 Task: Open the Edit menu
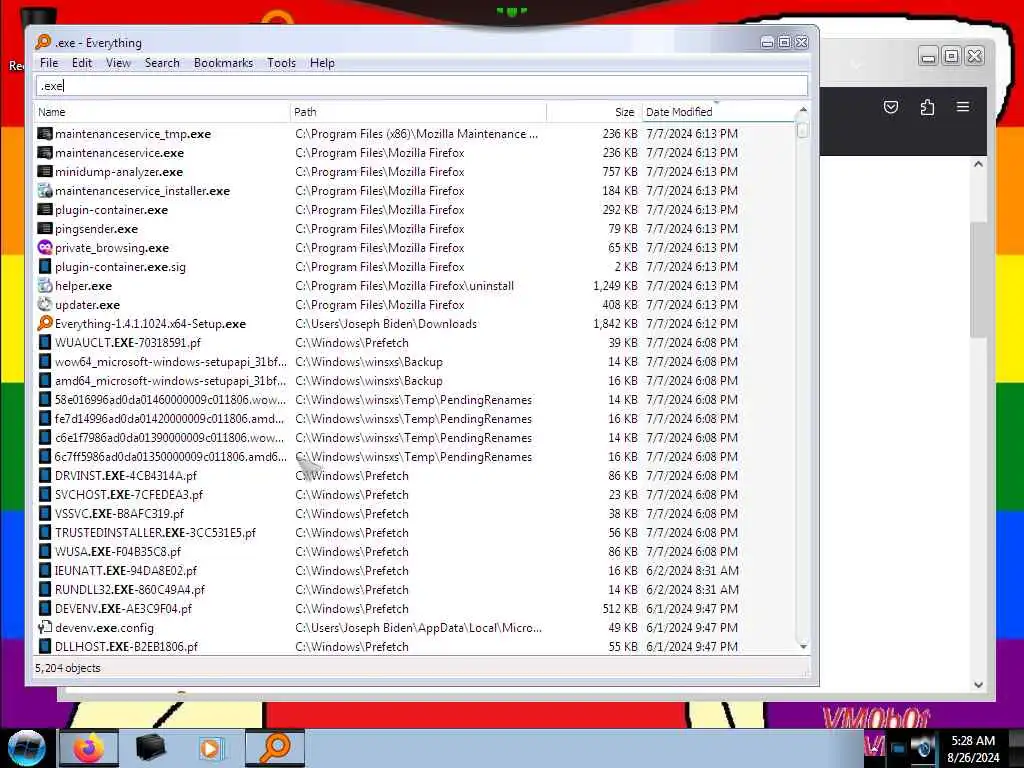coord(82,63)
